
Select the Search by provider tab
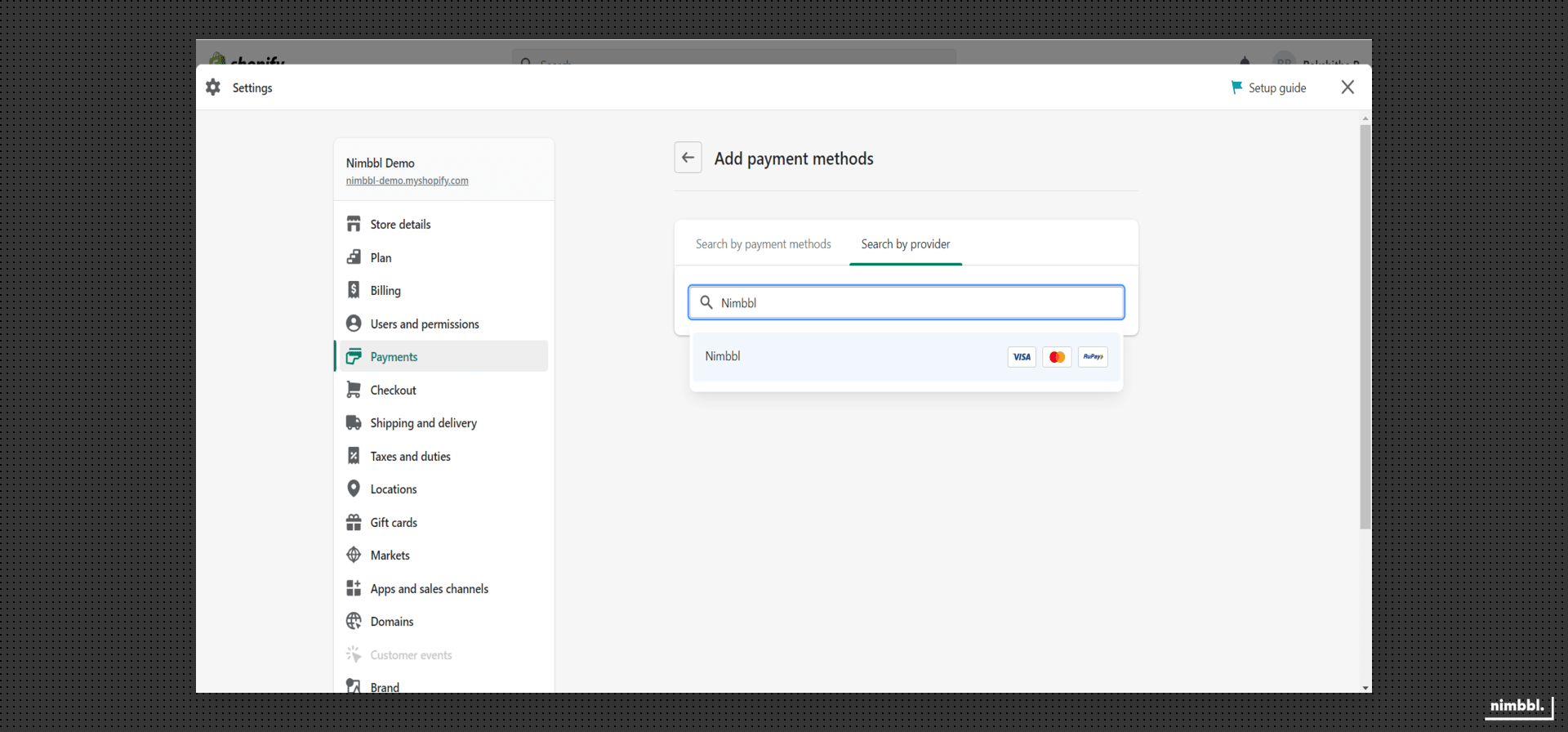(x=906, y=244)
